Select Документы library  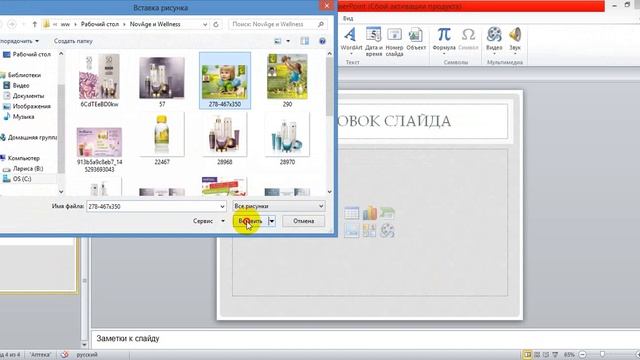point(28,96)
